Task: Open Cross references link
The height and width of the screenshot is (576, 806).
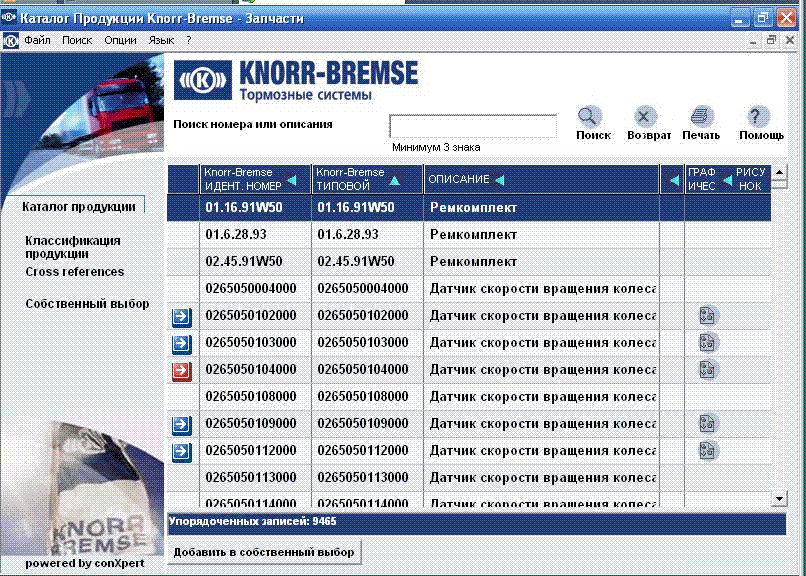Action: 75,272
